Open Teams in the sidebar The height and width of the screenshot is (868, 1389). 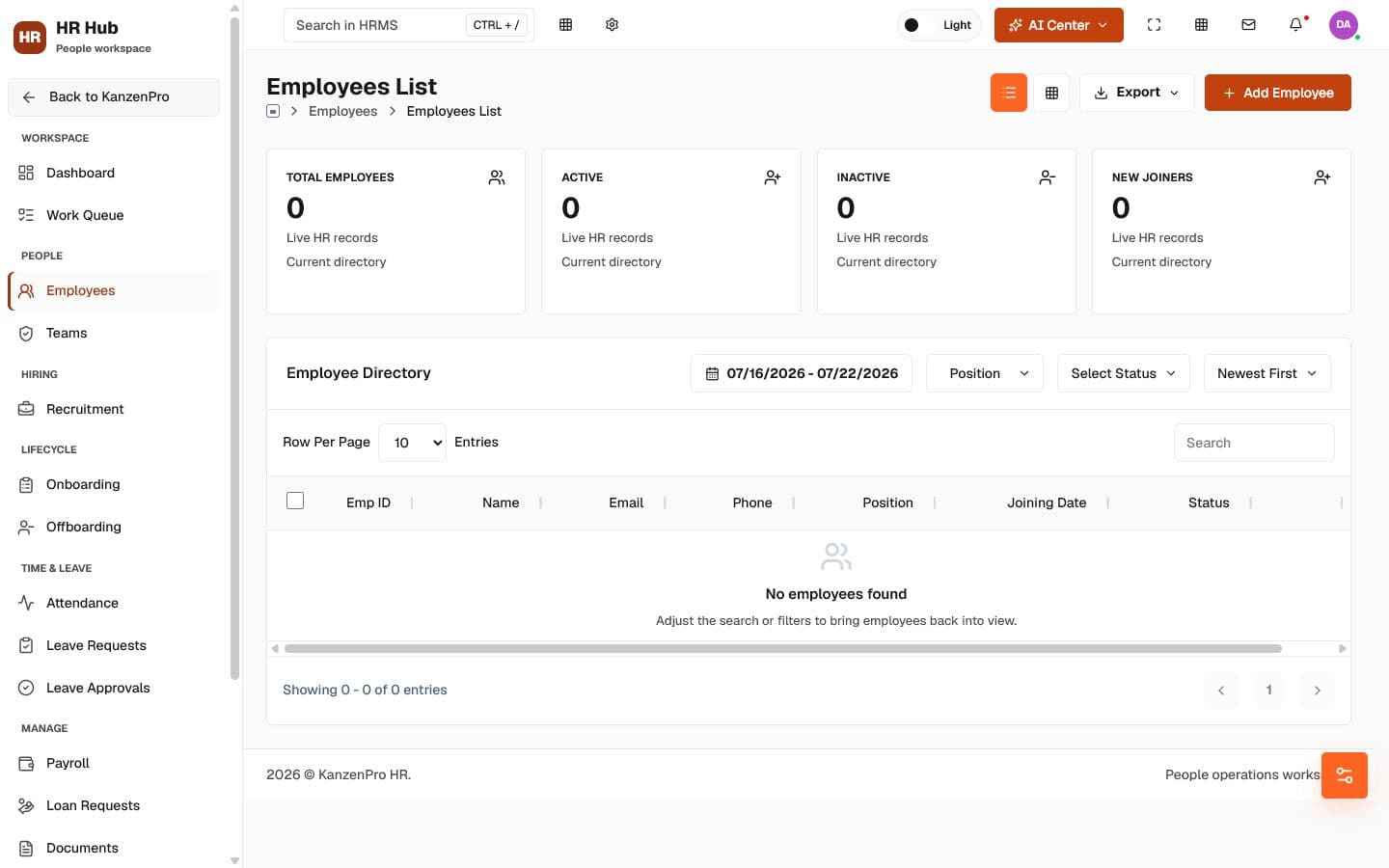114,333
